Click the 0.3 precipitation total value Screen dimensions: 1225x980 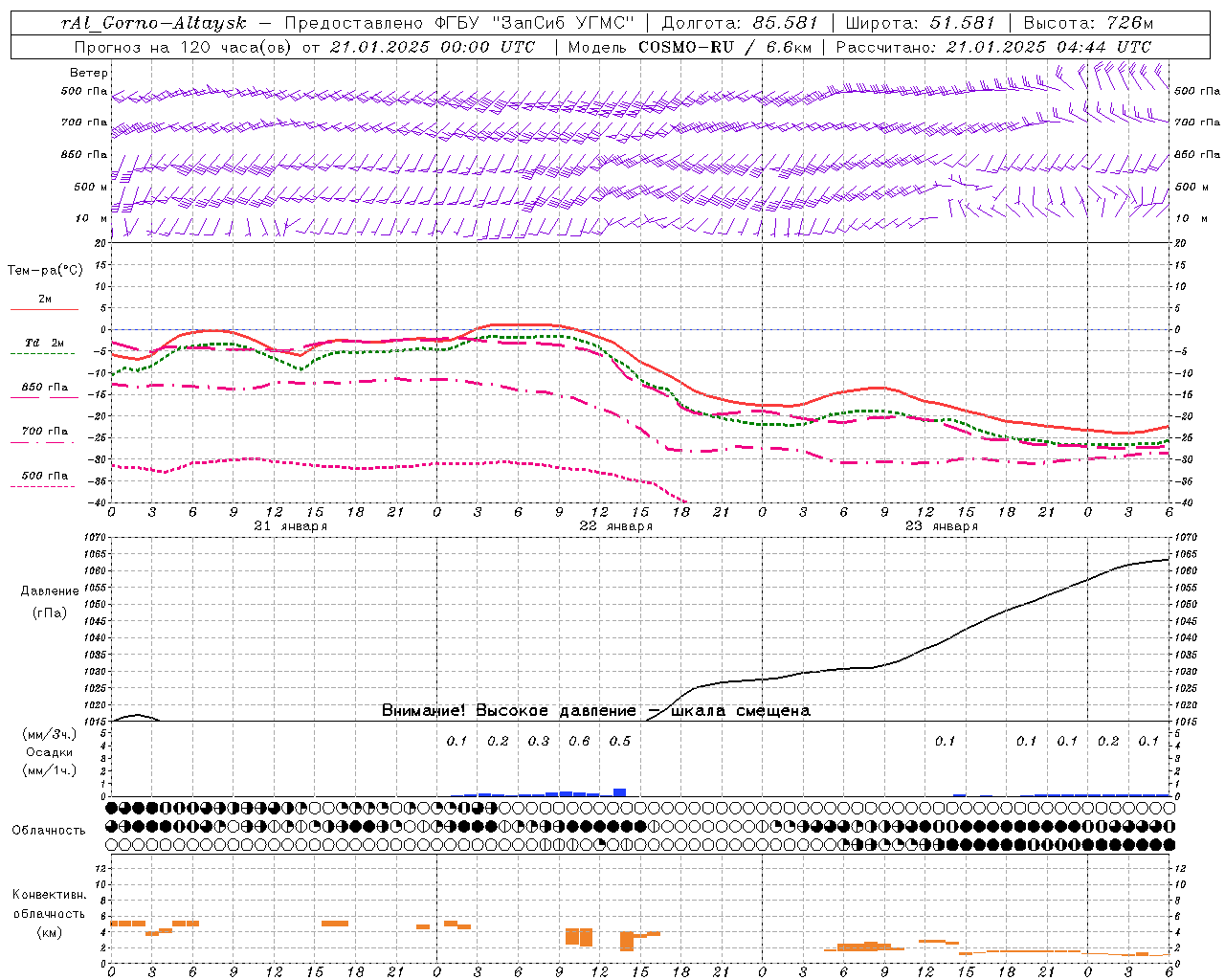[538, 742]
